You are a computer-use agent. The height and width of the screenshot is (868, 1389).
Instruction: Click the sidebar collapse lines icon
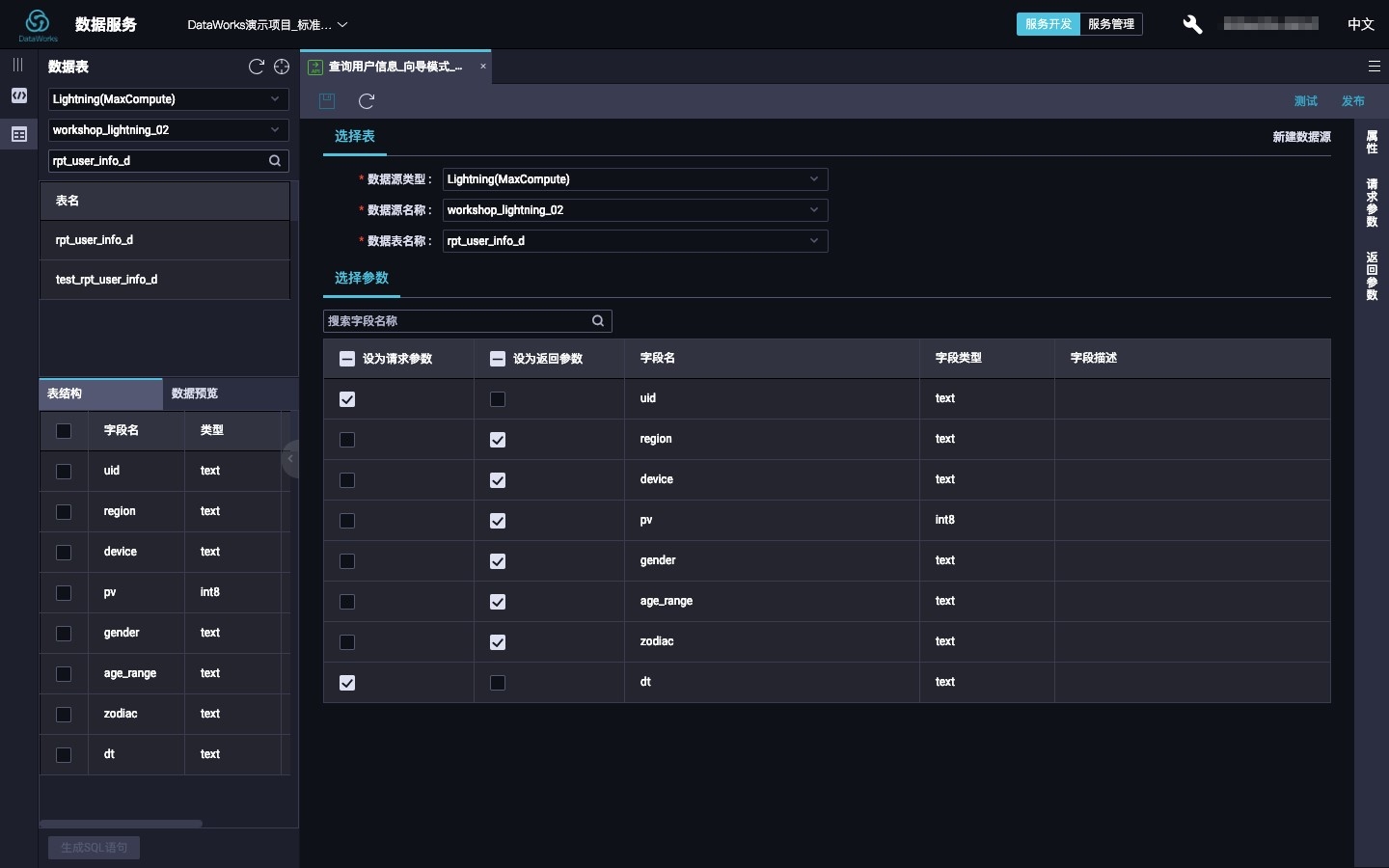[x=17, y=65]
